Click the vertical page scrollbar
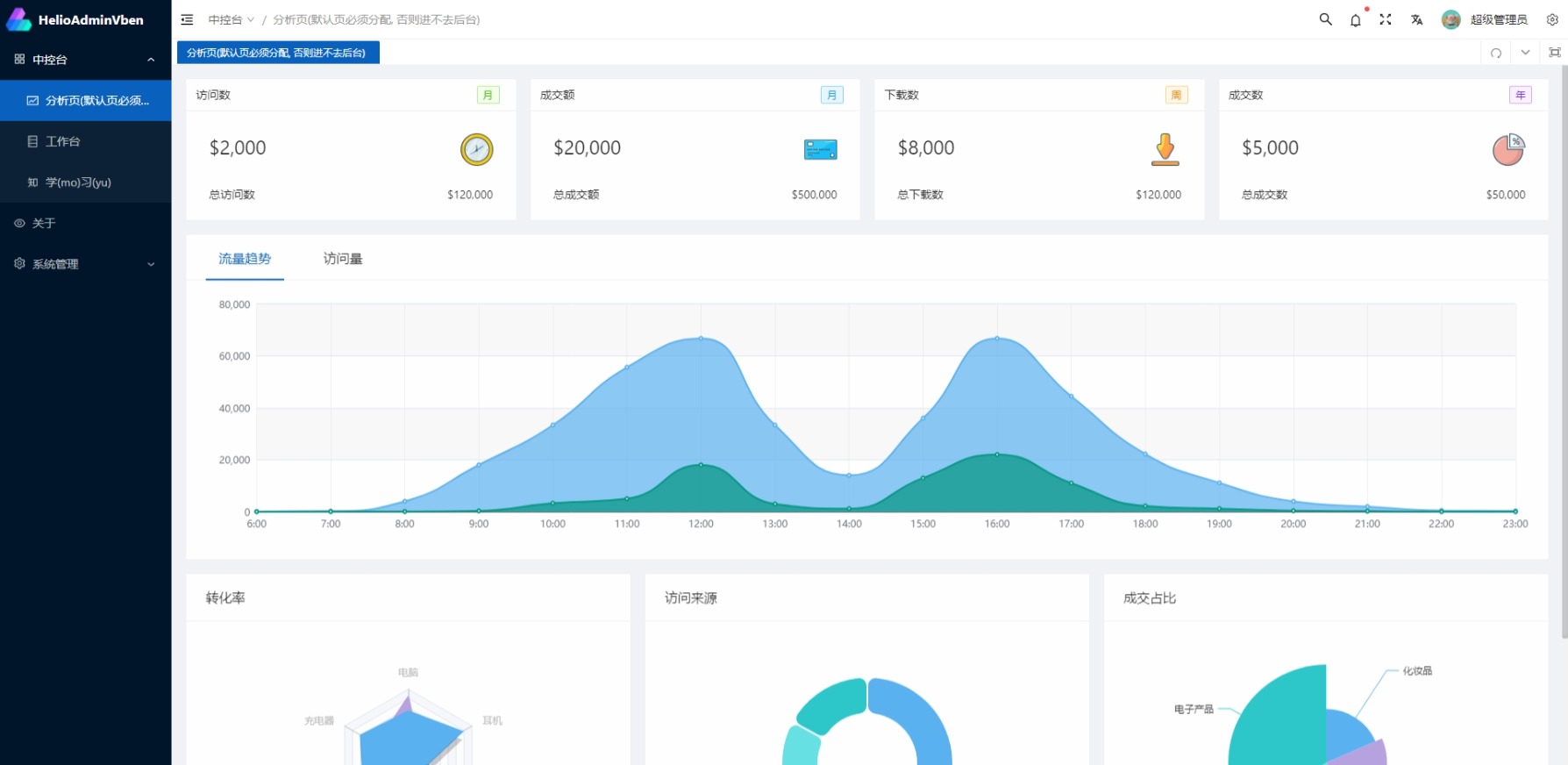 coord(1564,351)
